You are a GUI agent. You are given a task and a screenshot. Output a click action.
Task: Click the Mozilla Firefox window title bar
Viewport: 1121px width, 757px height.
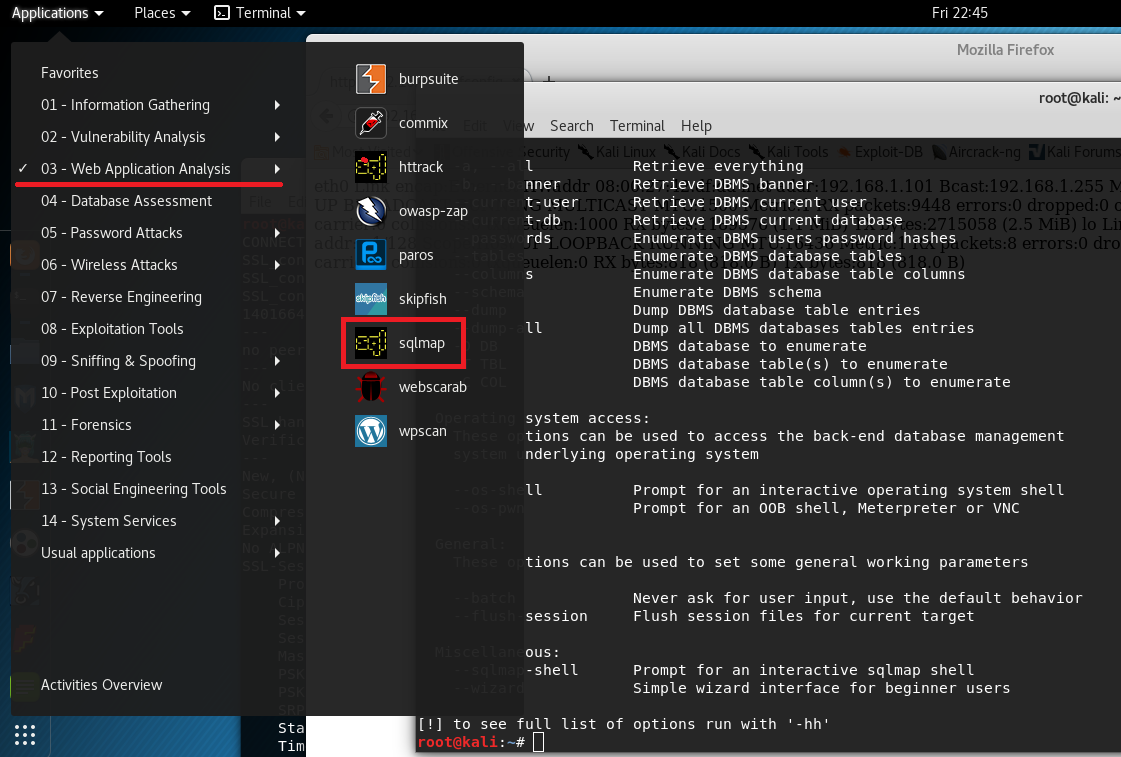1005,50
